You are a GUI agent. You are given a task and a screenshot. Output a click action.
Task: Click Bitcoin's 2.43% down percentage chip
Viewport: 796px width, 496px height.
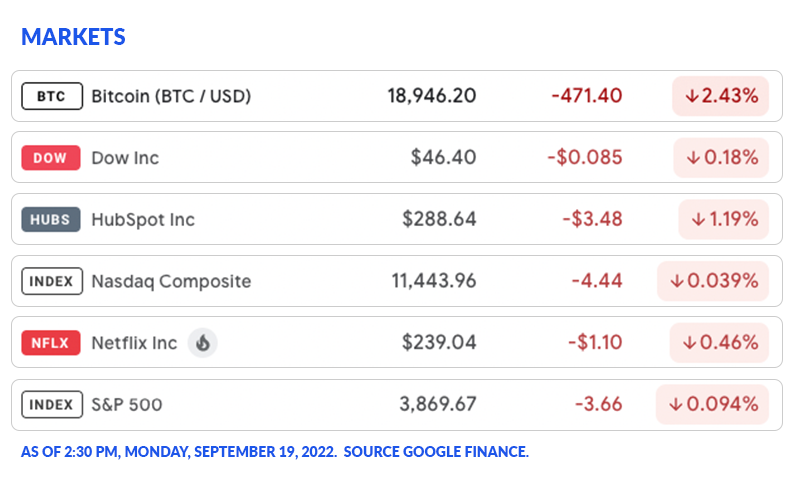pyautogui.click(x=720, y=96)
